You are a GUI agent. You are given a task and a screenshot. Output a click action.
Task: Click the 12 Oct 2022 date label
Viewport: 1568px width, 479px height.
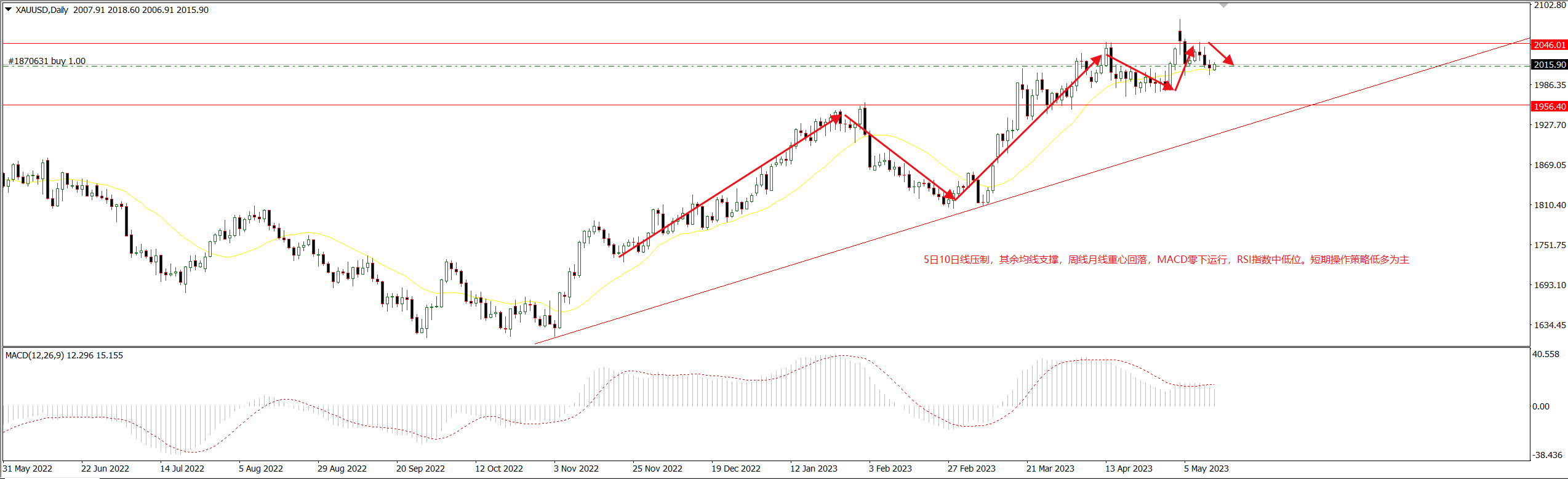tap(499, 469)
